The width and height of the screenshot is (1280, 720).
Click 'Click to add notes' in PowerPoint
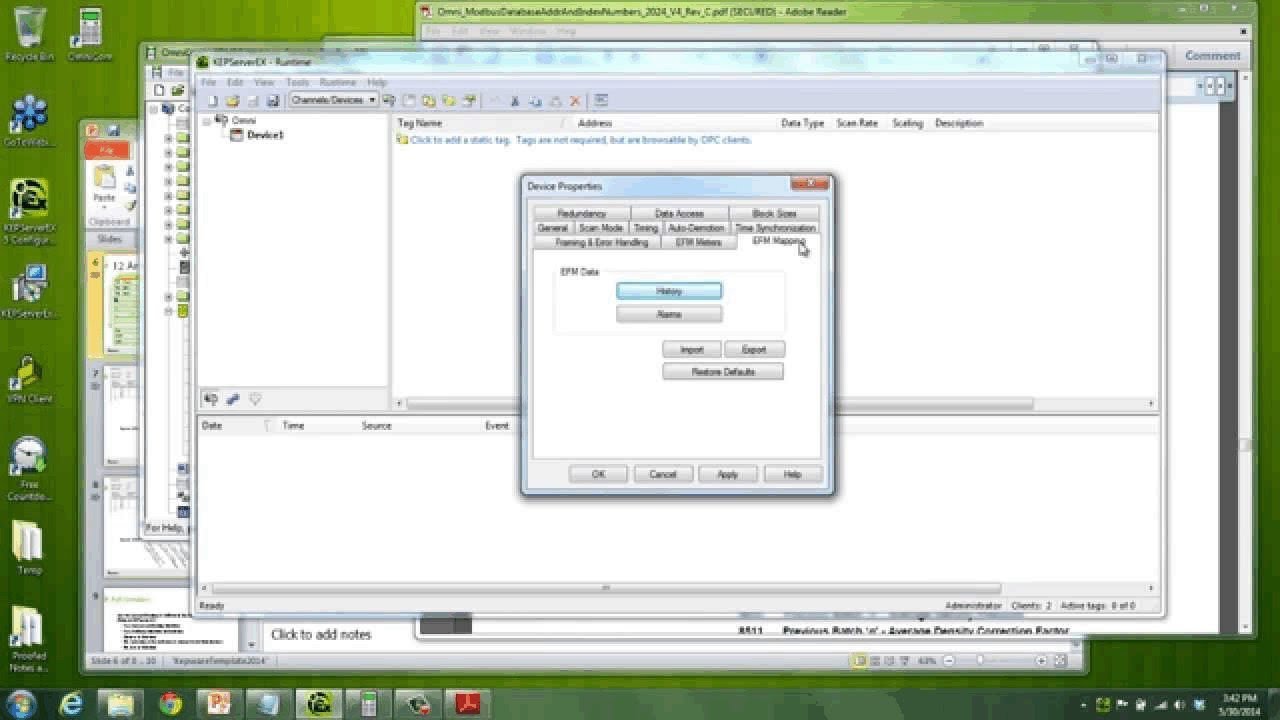coord(321,634)
